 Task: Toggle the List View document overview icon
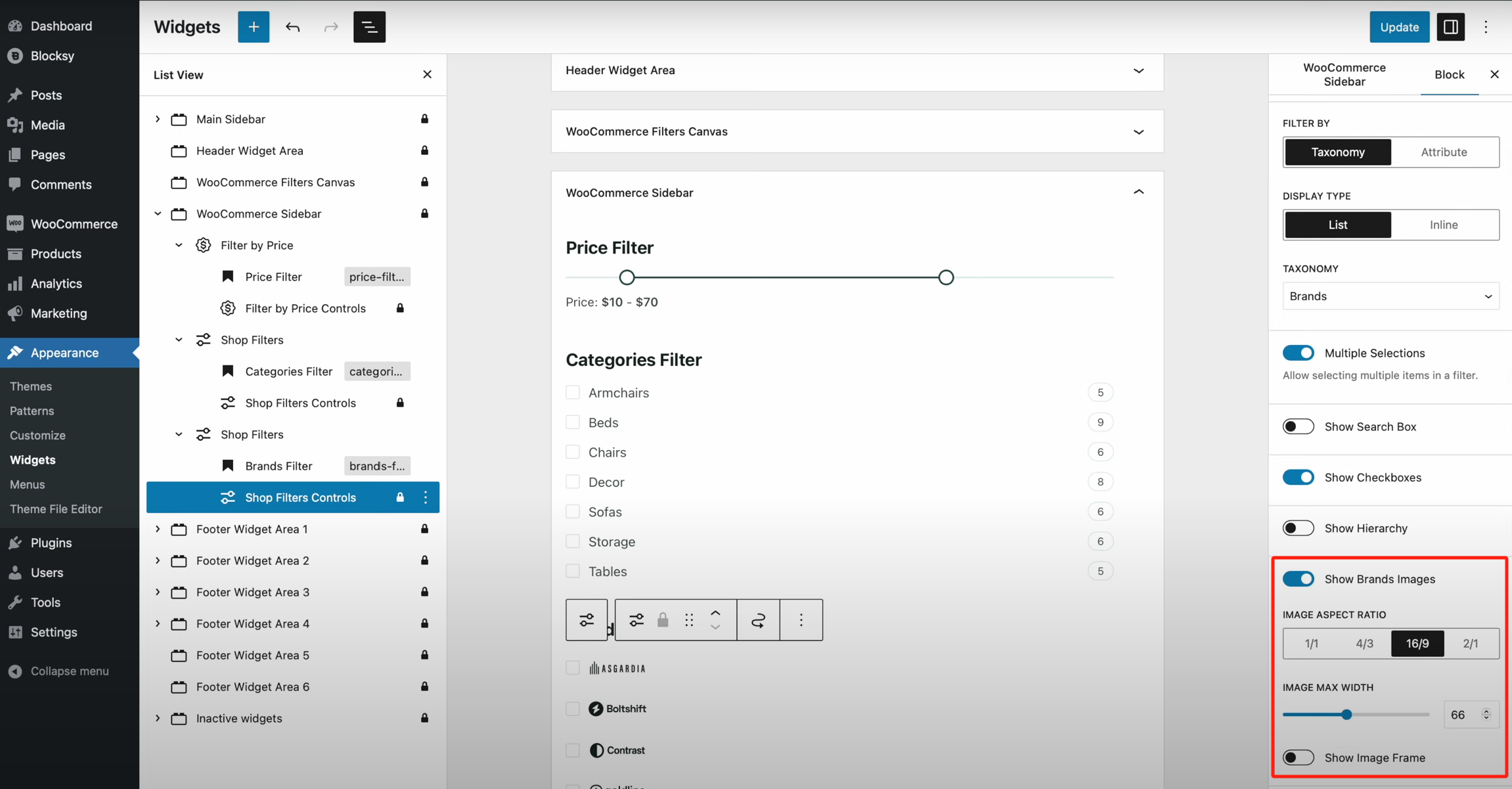point(369,27)
